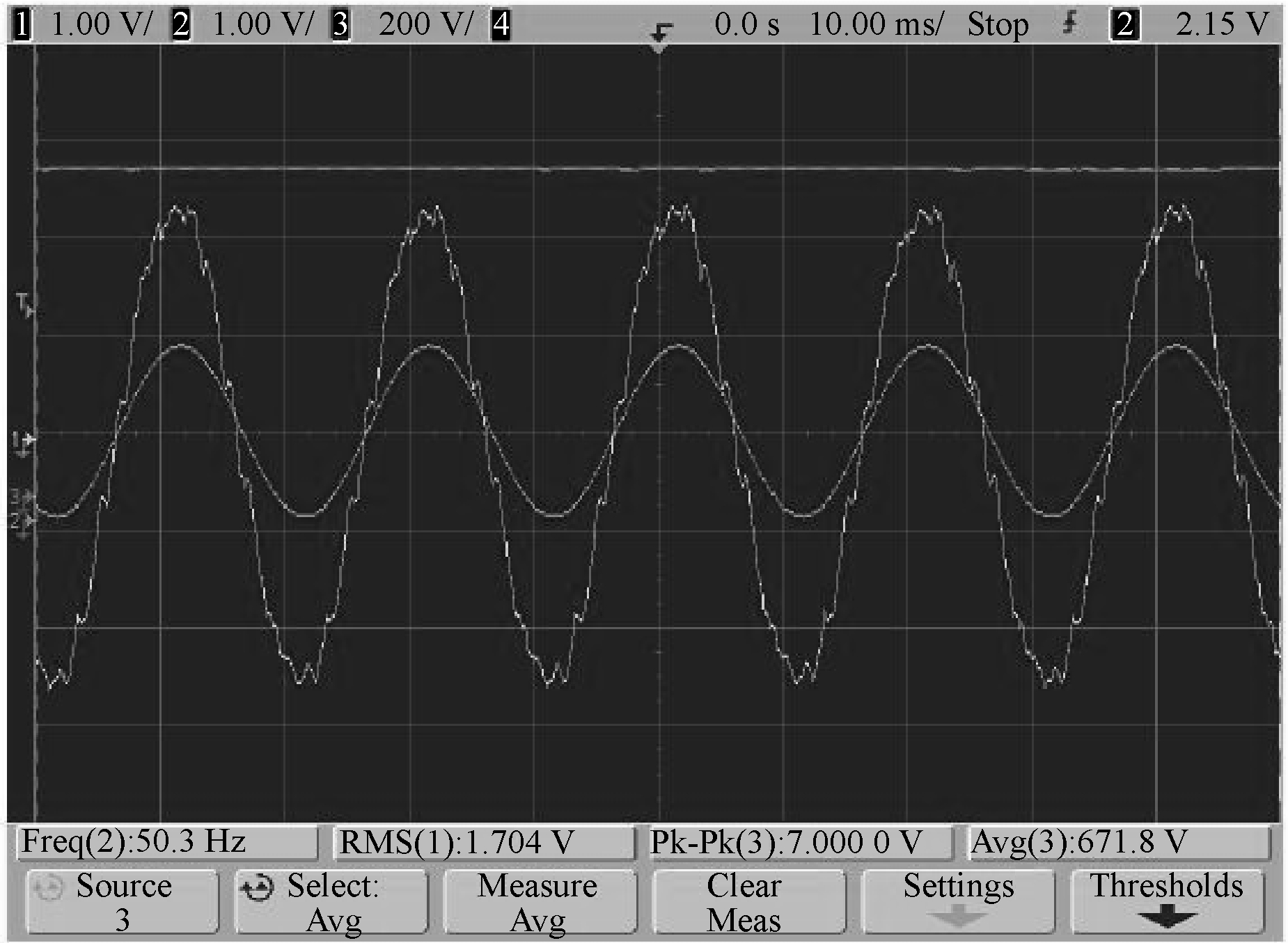1288x943 pixels.
Task: Open the Thresholds softkey menu
Action: click(x=1166, y=902)
